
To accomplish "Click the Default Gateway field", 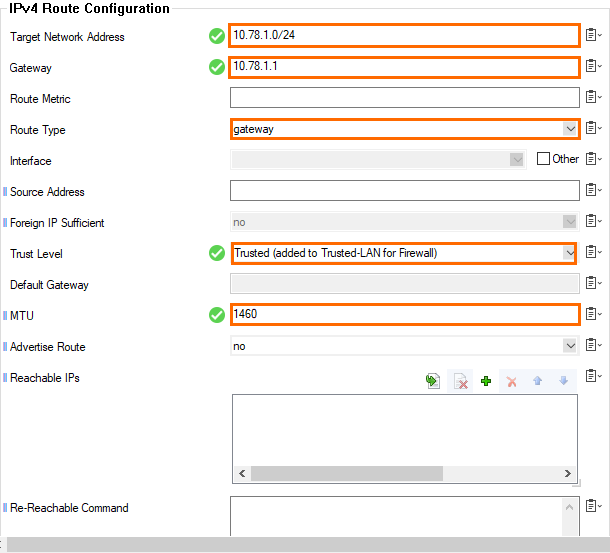I will [405, 283].
